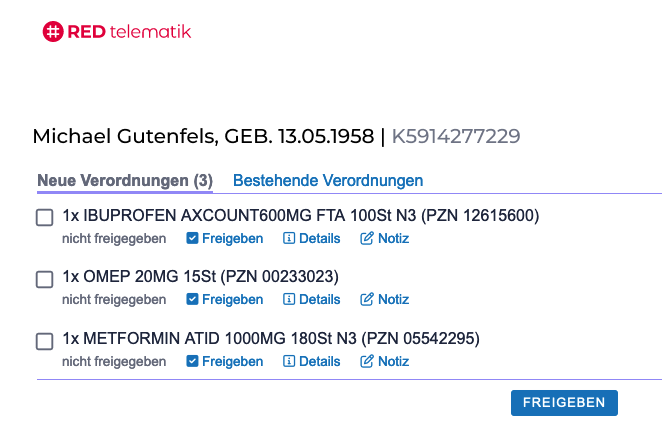Click the Freigeben checkmark icon for IBUPROFEN
The image size is (662, 445).
(x=192, y=239)
